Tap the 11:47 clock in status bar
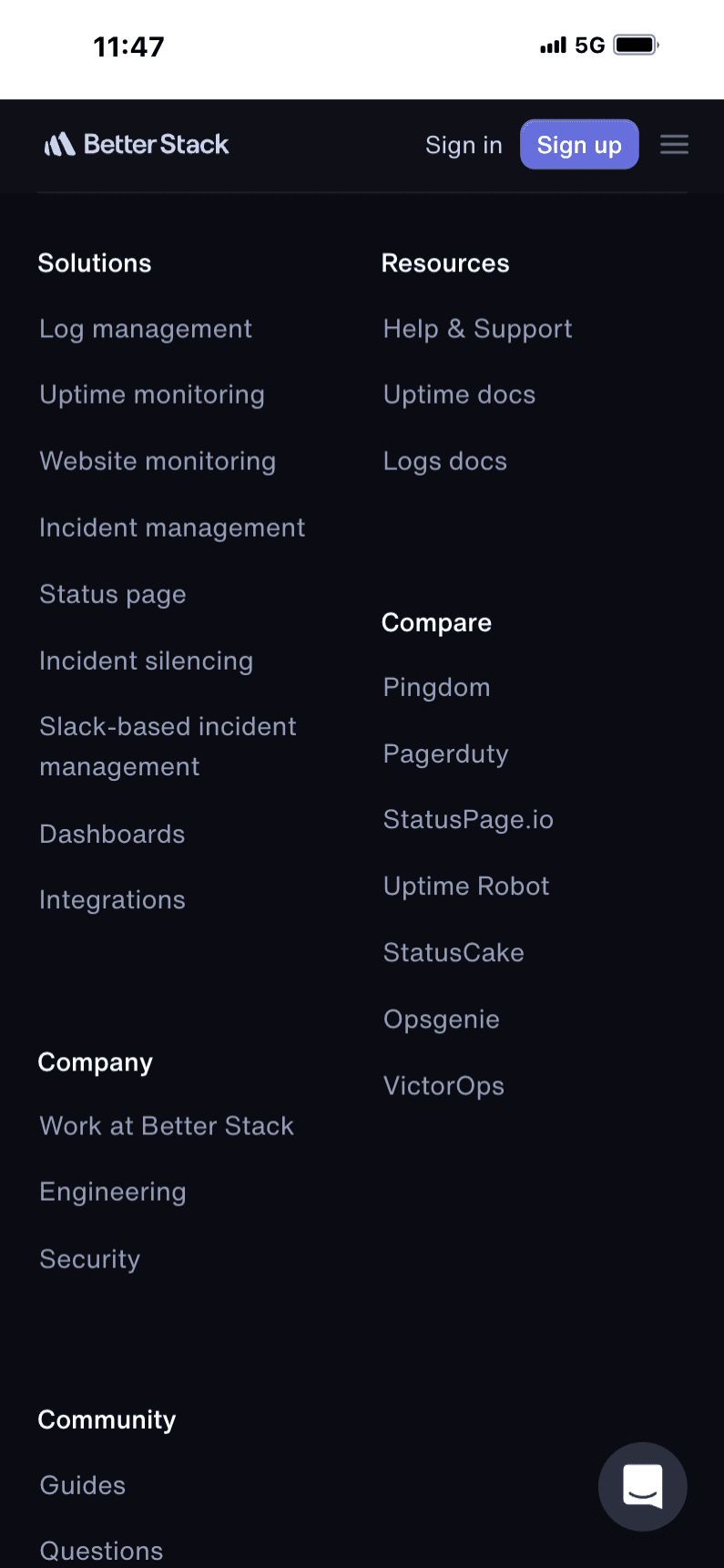 [128, 46]
